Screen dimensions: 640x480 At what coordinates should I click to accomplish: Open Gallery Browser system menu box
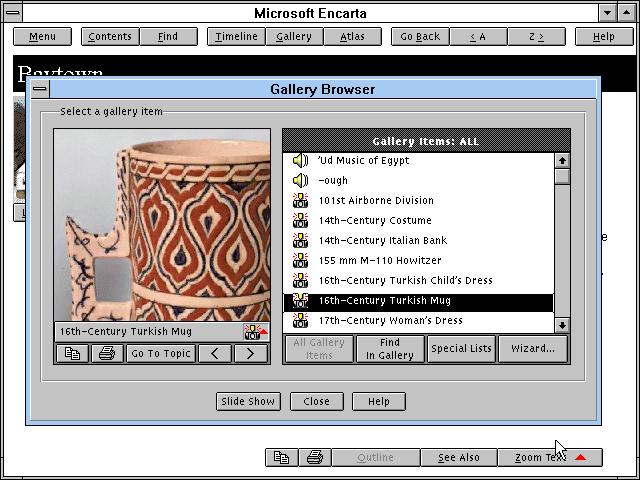point(40,89)
